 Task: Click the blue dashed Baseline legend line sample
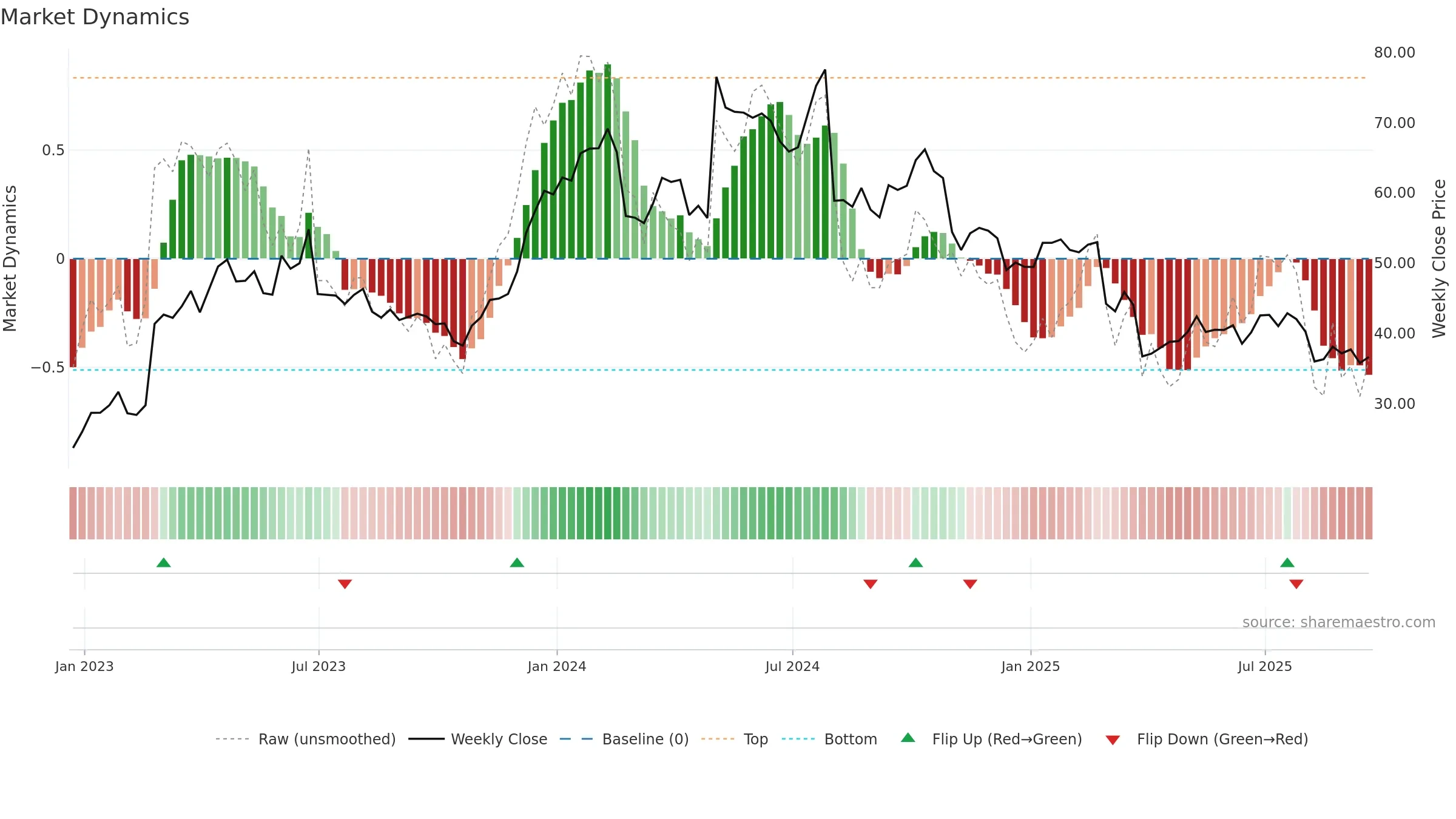click(576, 739)
